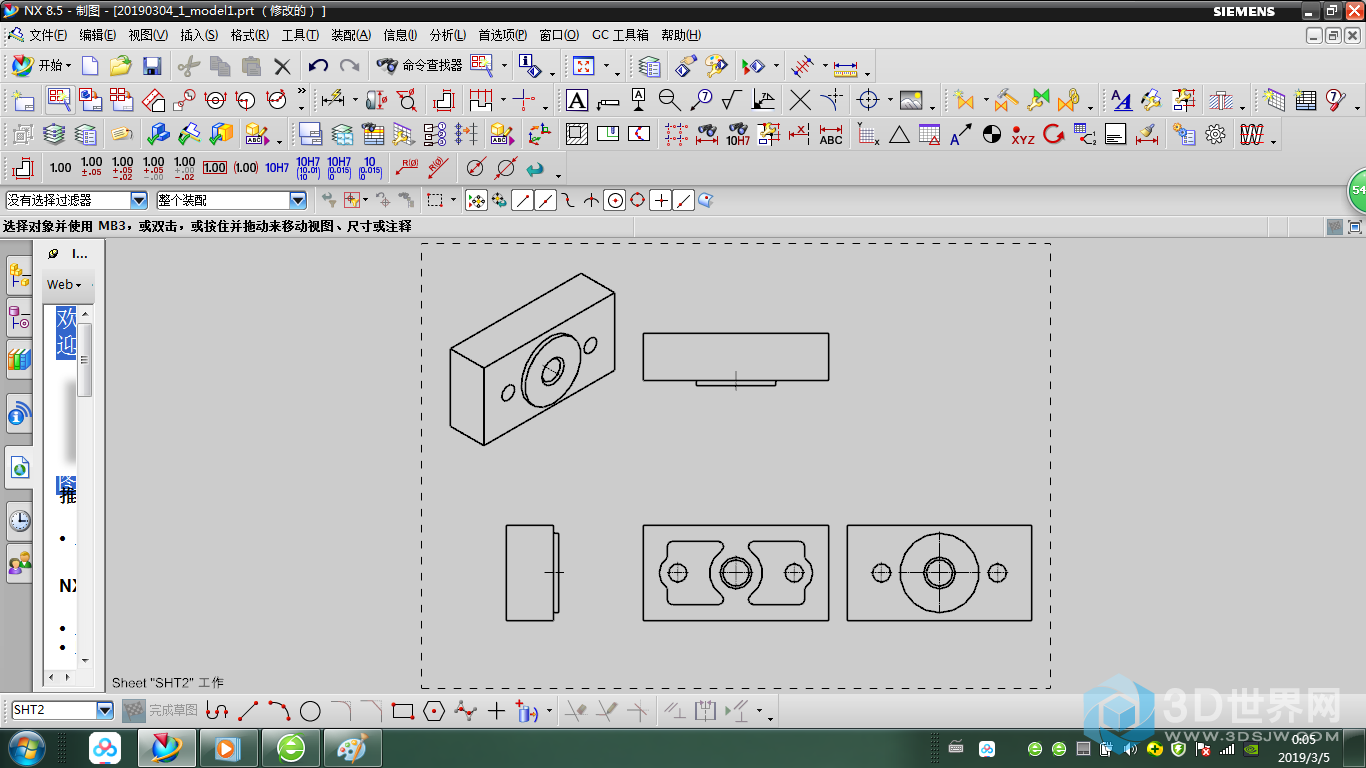Select the Rectangle sketch tool

pyautogui.click(x=403, y=711)
